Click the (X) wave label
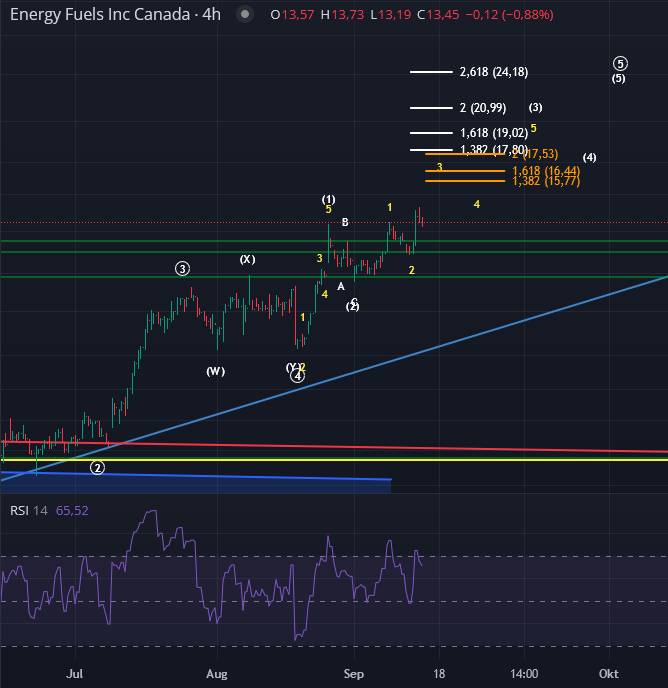Viewport: 668px width, 688px height. point(247,260)
